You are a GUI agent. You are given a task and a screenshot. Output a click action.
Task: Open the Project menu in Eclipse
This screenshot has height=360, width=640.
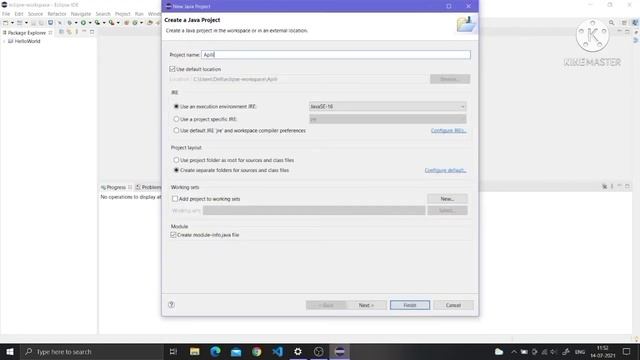(122, 14)
